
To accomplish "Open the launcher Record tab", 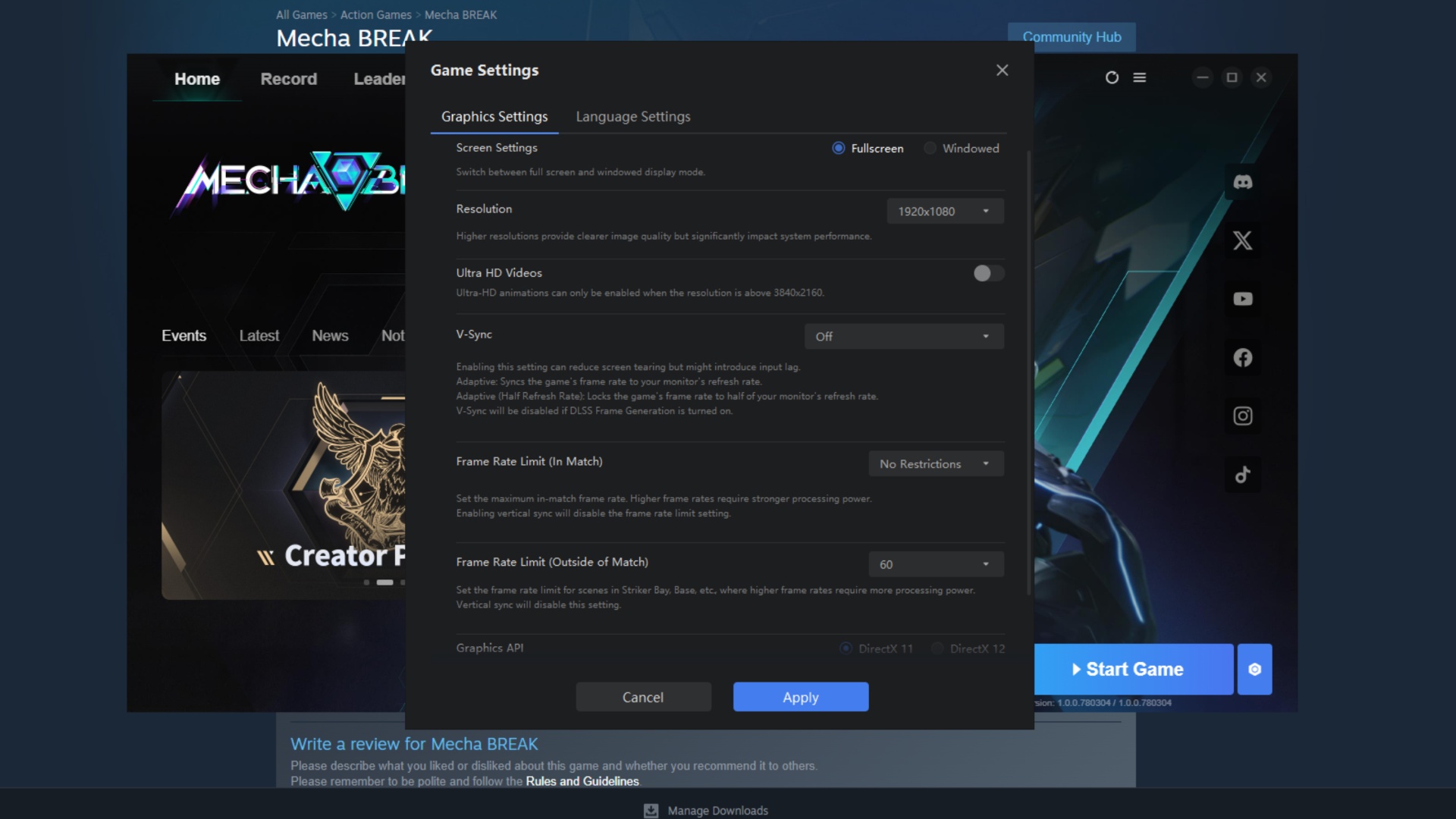I will 288,79.
